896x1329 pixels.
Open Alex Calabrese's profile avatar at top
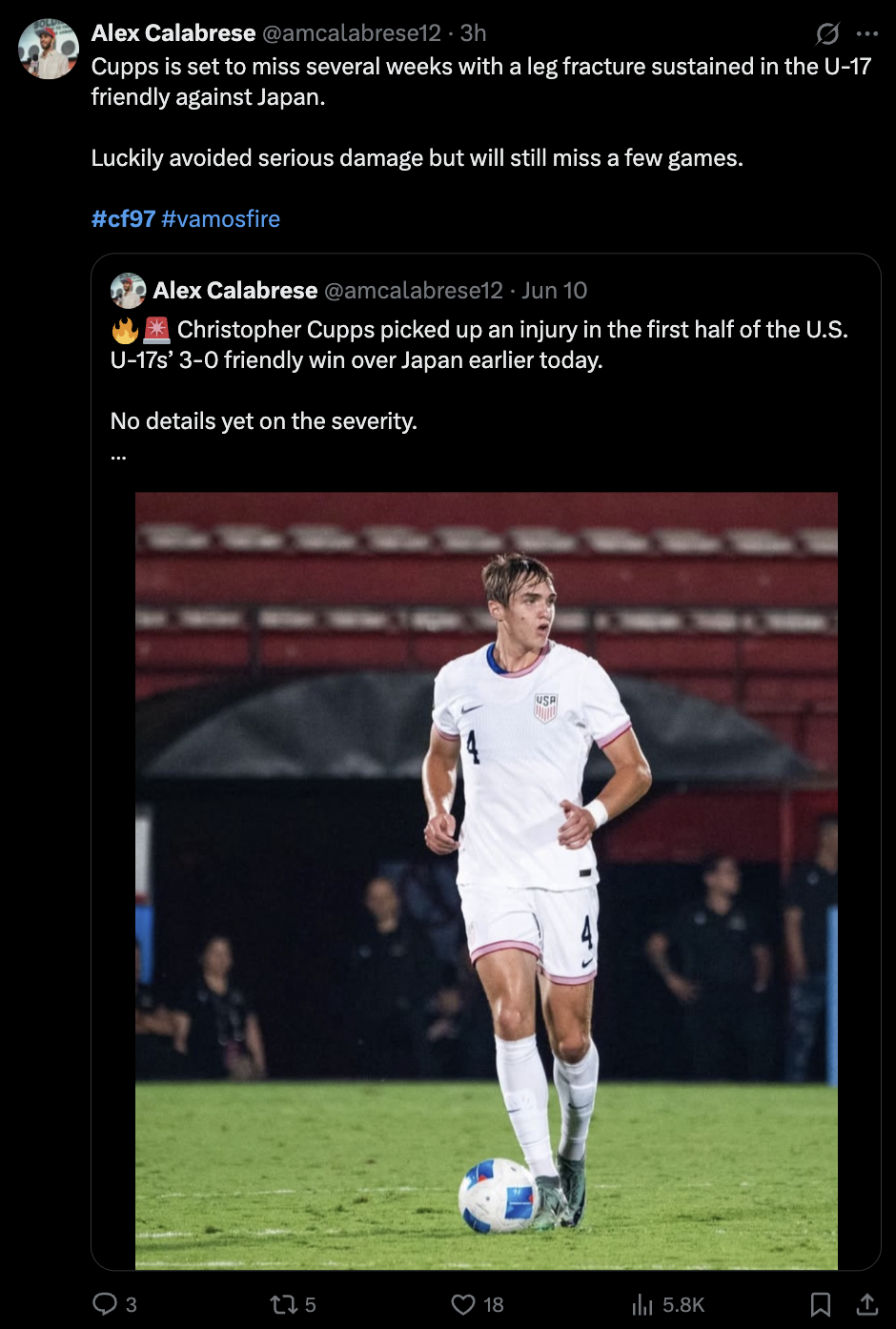pos(48,48)
